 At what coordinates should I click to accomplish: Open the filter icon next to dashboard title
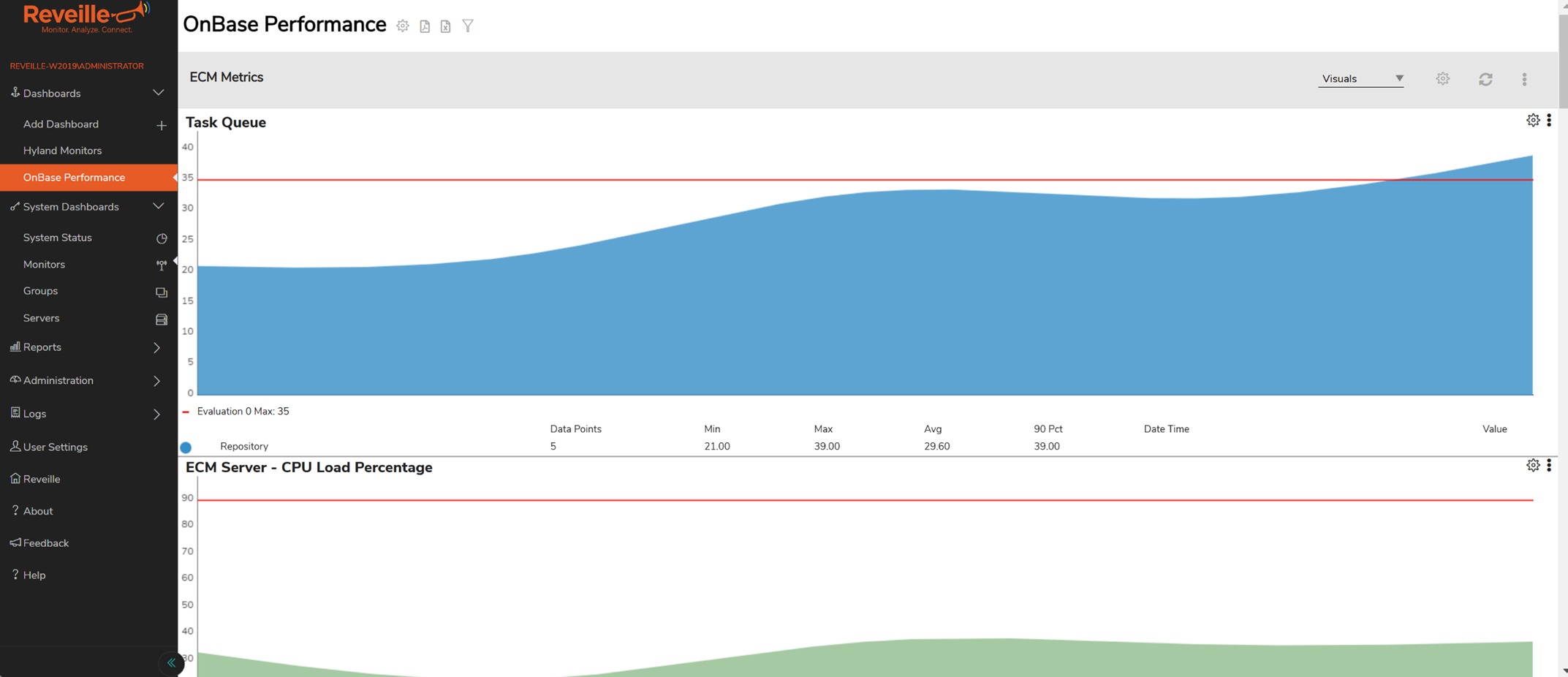(467, 25)
